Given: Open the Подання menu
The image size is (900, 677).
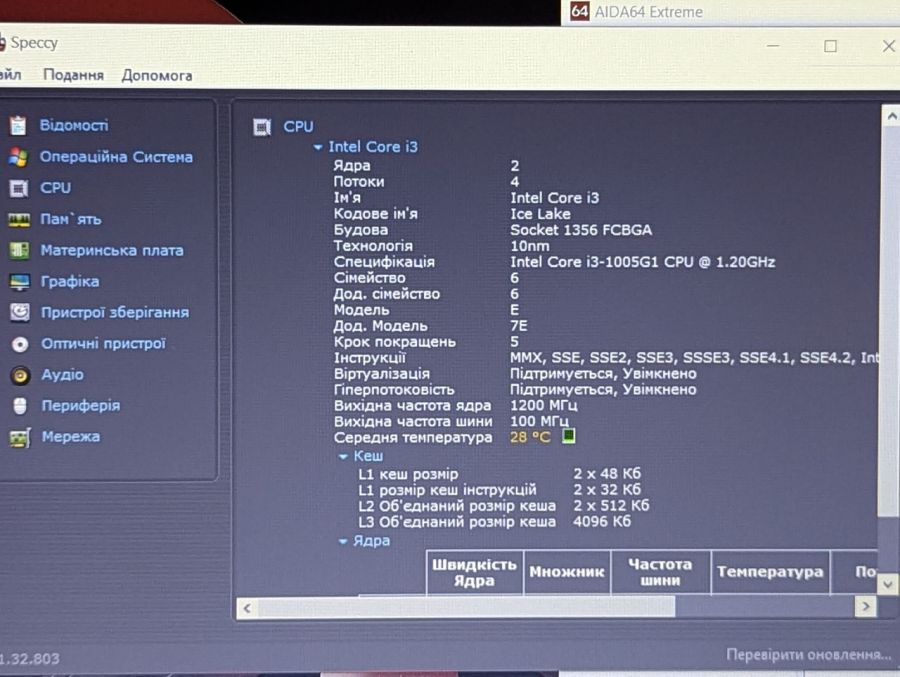Looking at the screenshot, I should [73, 75].
